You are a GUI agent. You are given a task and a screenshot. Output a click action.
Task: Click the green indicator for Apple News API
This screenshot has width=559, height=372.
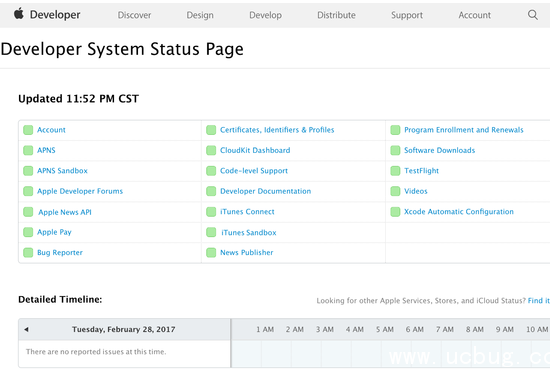[28, 212]
